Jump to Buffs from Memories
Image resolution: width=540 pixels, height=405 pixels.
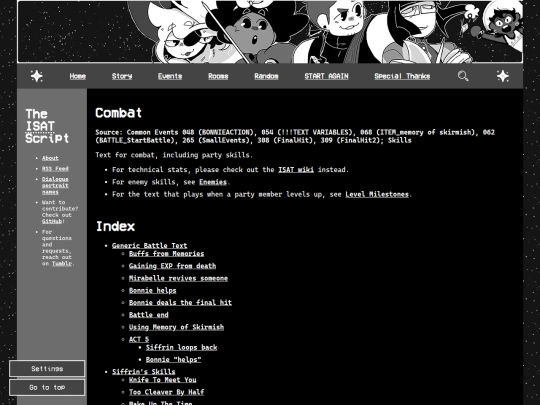click(166, 253)
